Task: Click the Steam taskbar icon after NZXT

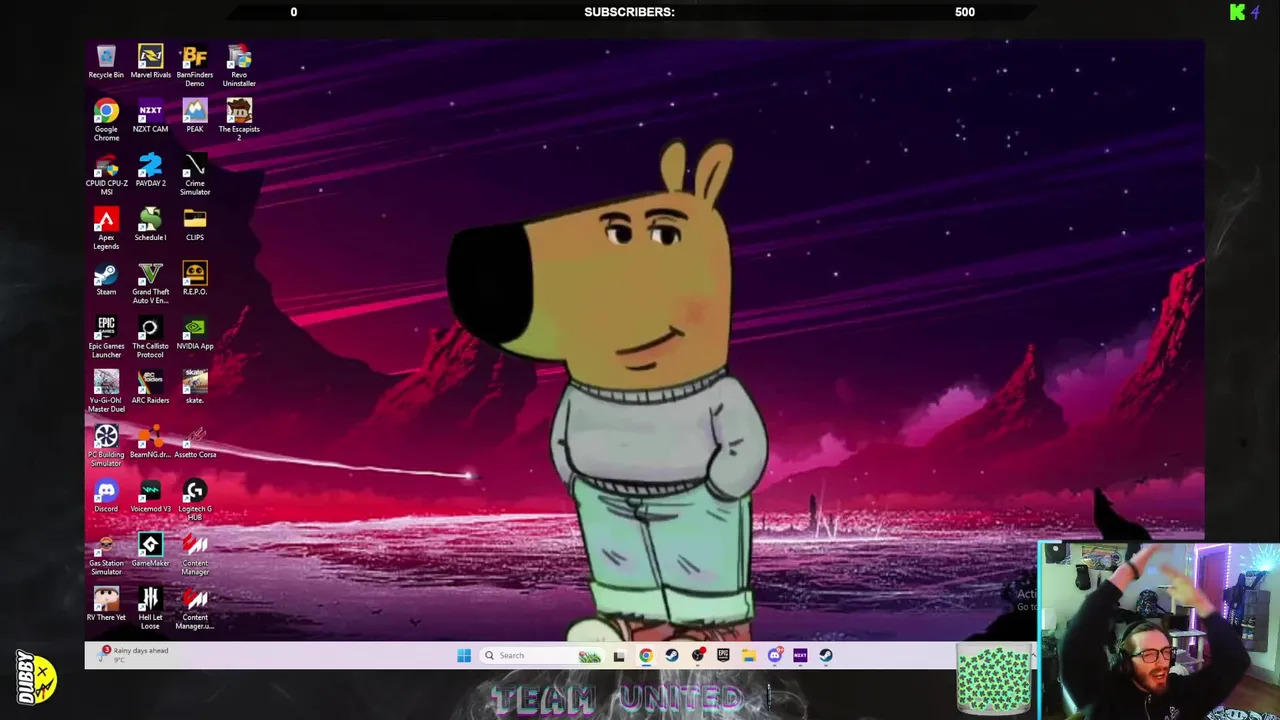Action: pyautogui.click(x=826, y=656)
